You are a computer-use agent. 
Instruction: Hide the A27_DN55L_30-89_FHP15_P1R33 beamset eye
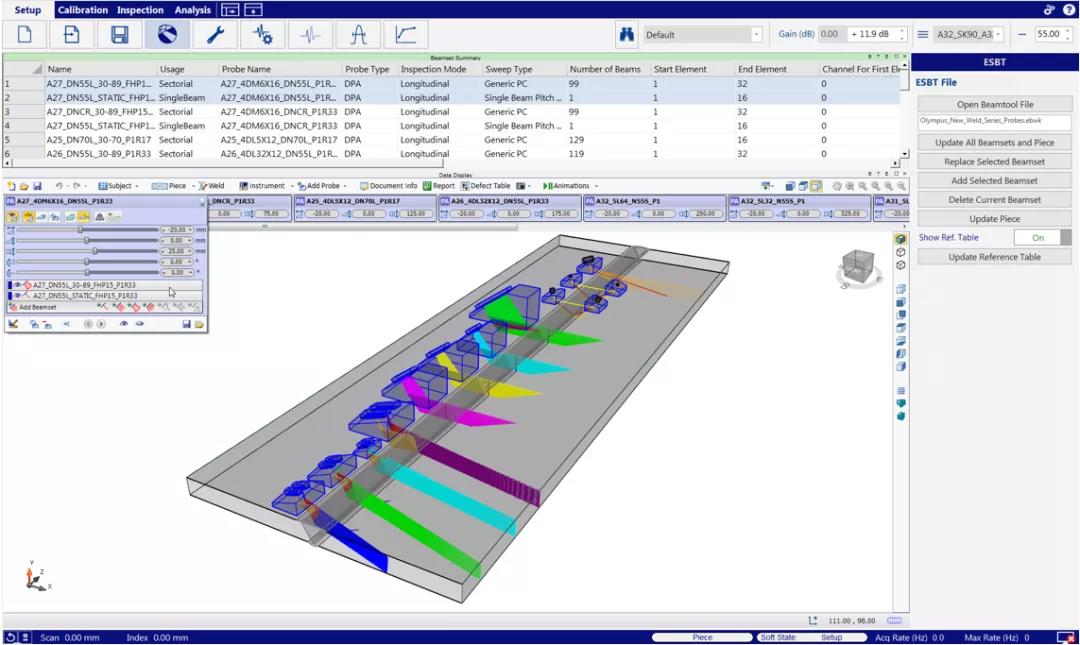click(18, 285)
